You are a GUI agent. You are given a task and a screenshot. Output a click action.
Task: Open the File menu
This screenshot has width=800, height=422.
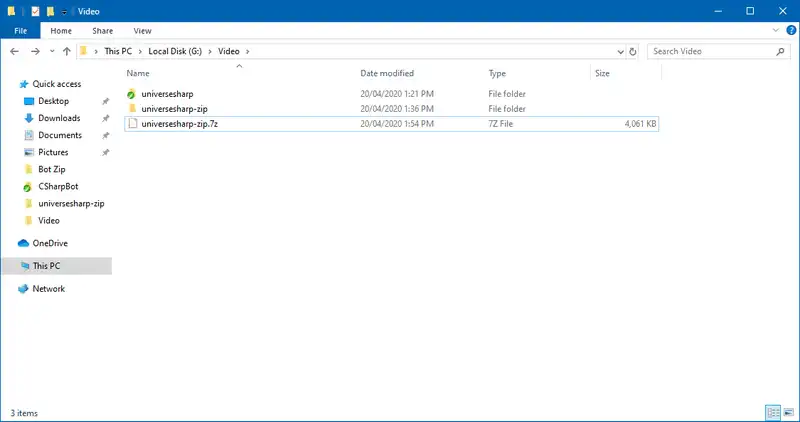coord(20,31)
